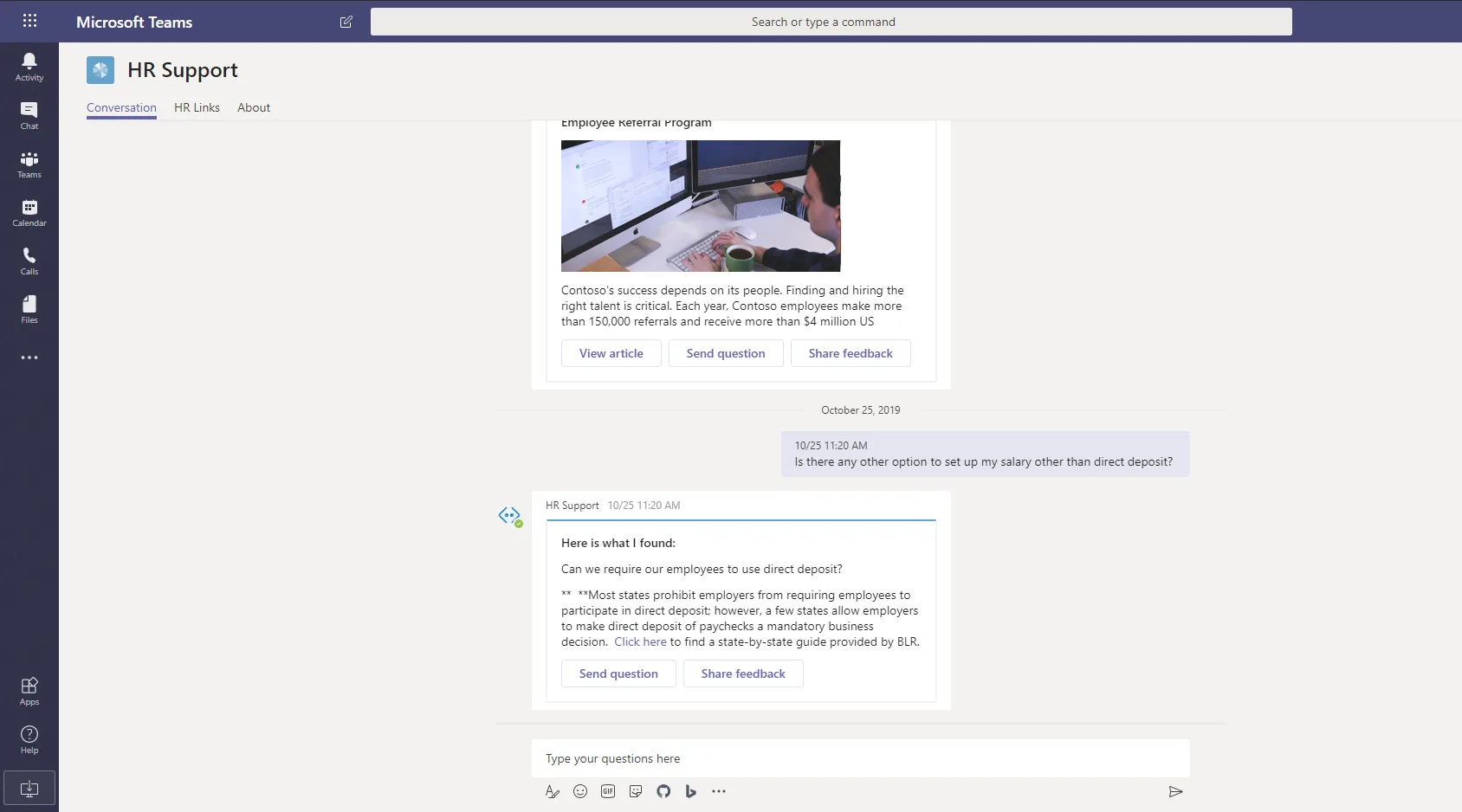
Task: Follow the 'Click here' link
Action: click(x=640, y=641)
